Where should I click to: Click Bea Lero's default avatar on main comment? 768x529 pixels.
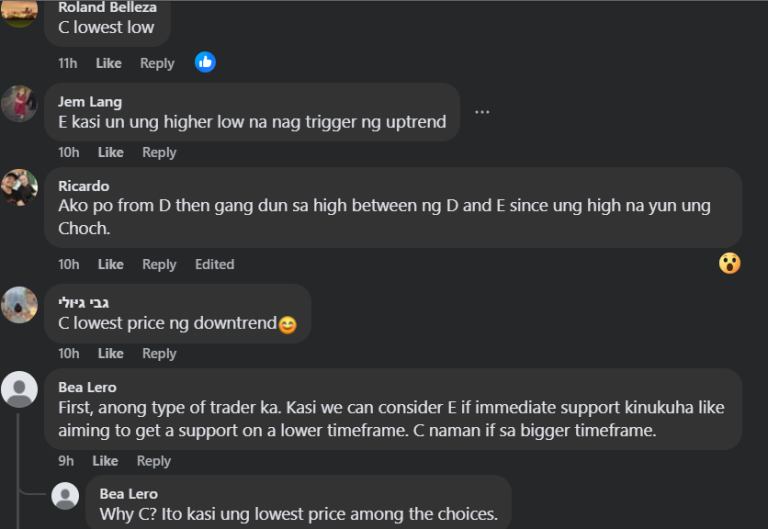(20, 388)
